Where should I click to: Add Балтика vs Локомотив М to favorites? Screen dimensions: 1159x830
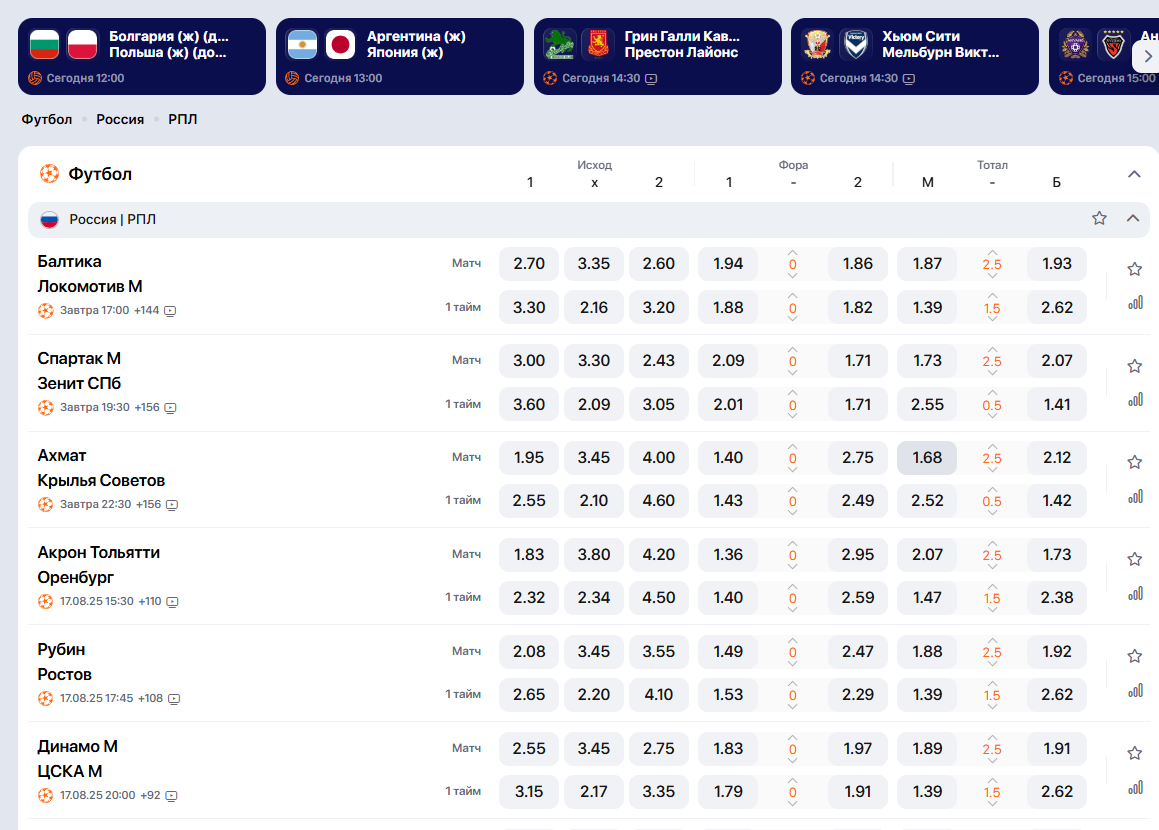[x=1135, y=269]
